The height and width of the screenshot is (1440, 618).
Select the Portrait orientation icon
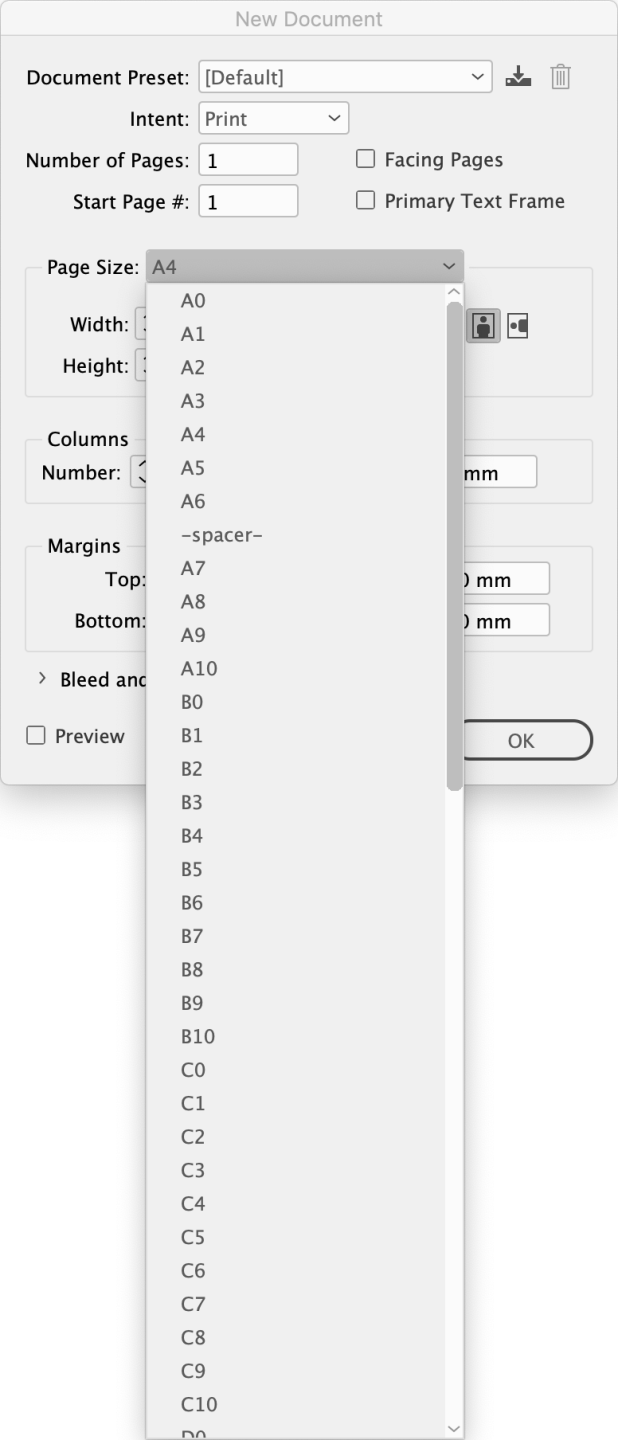[x=484, y=326]
